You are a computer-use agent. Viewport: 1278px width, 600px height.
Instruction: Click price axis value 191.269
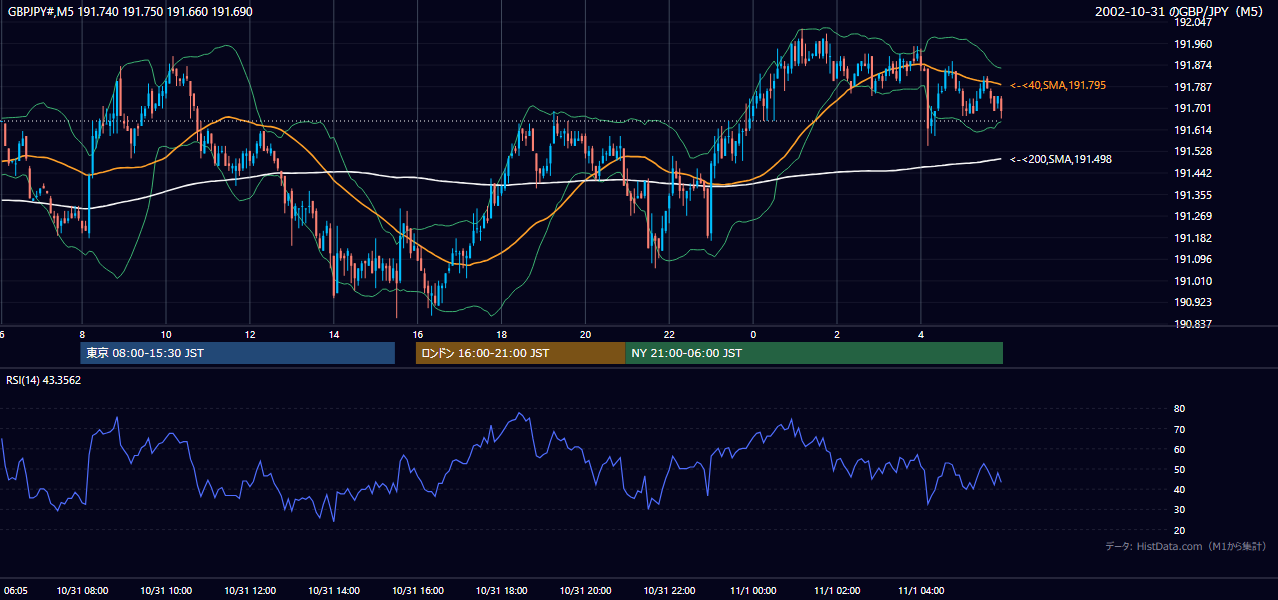(x=1193, y=217)
